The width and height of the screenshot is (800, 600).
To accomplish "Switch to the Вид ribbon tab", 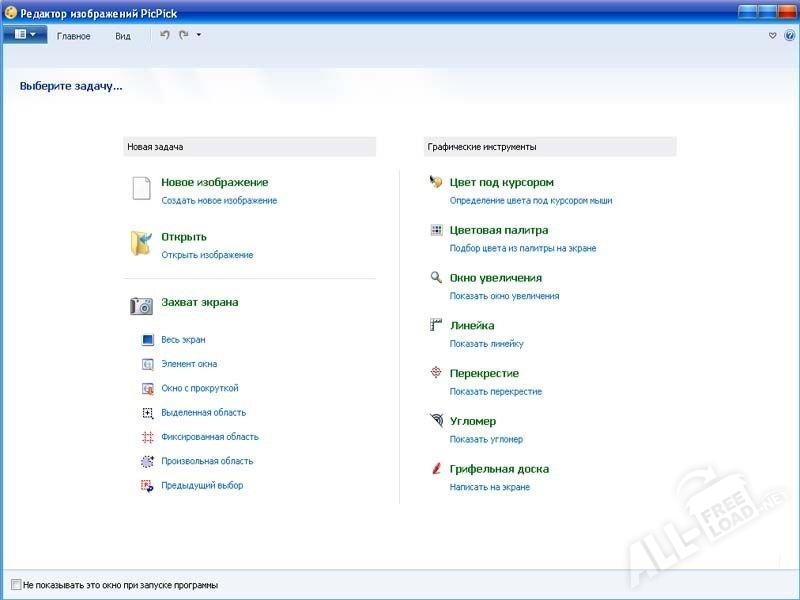I will (x=123, y=36).
